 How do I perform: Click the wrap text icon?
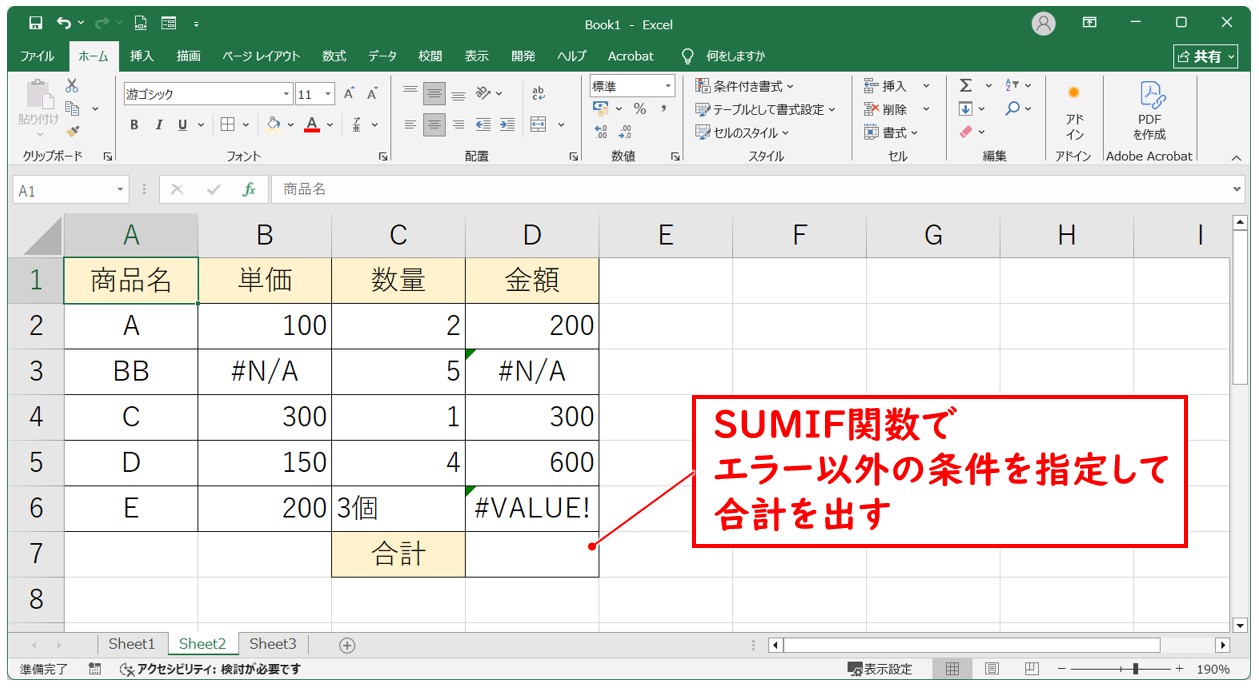coord(538,94)
